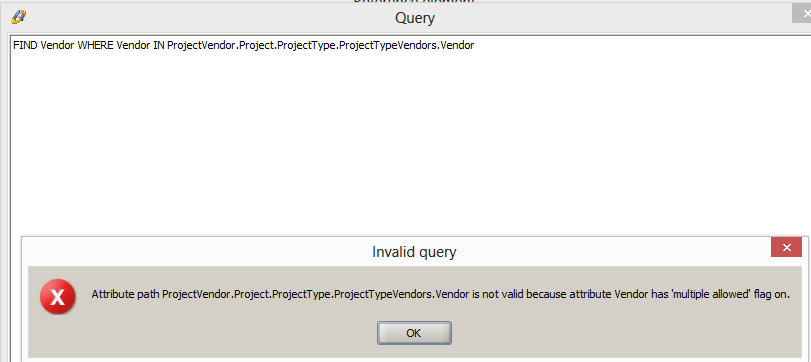
Task: Open the Query window application icon menu
Action: click(19, 17)
